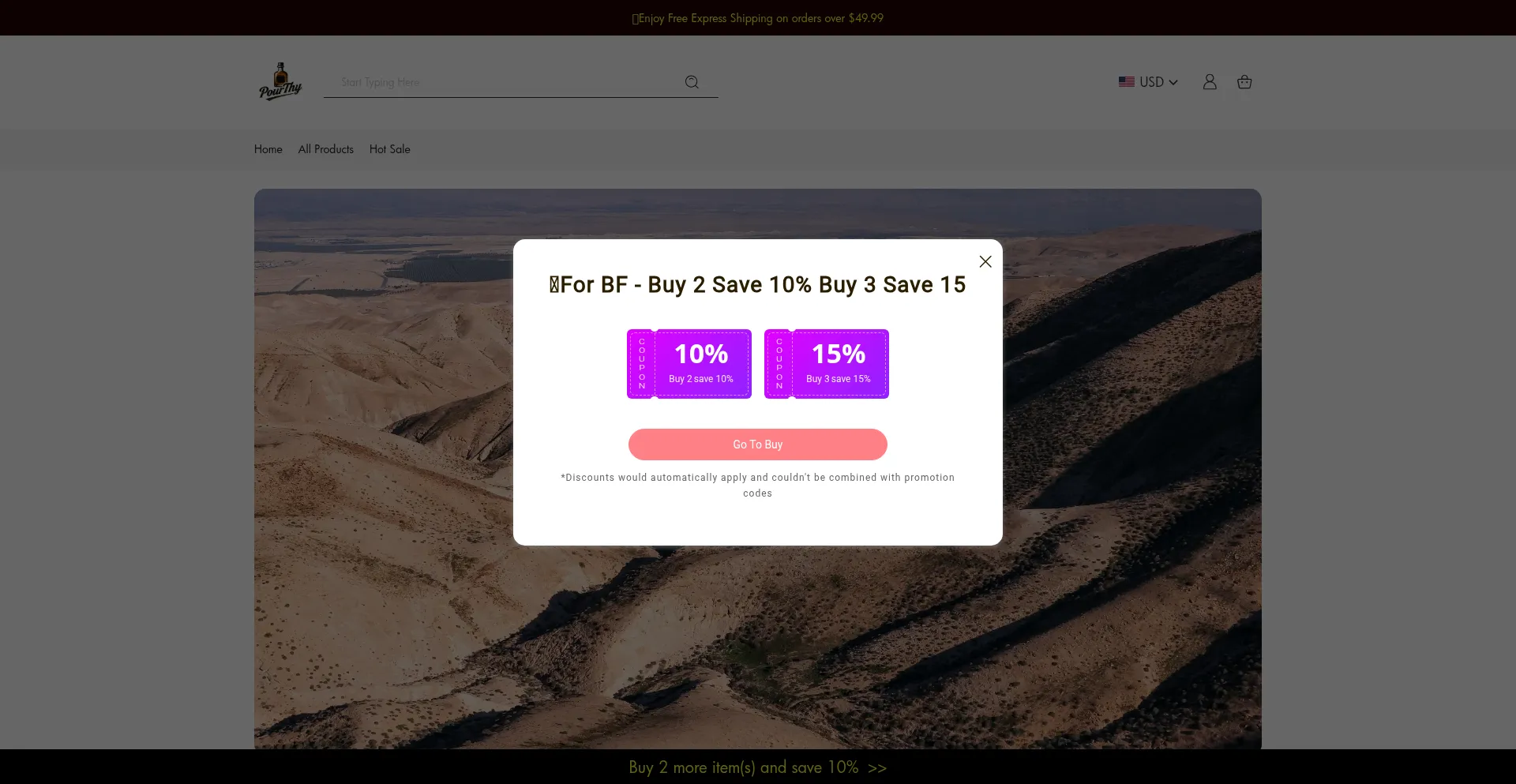The height and width of the screenshot is (784, 1516).
Task: Click the chevron next to USD
Action: click(1173, 82)
